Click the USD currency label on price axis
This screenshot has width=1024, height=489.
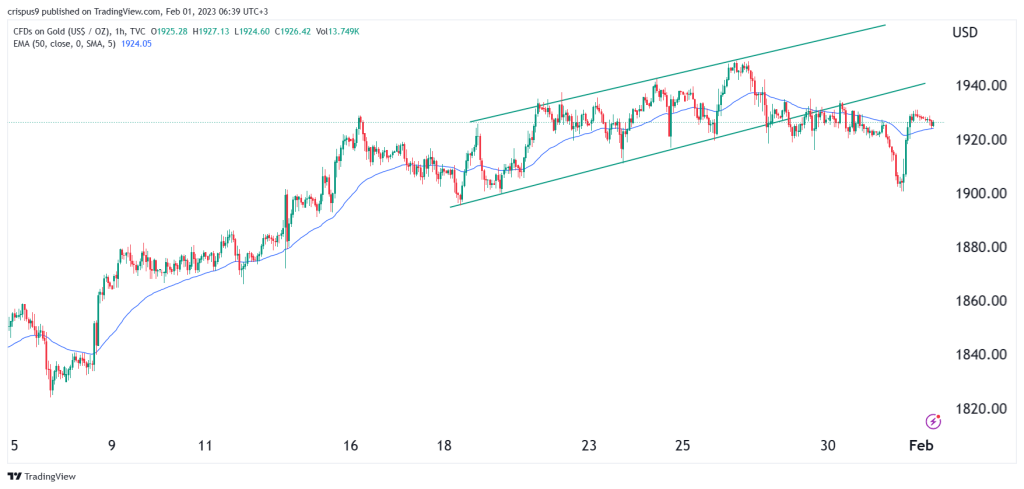click(x=965, y=33)
